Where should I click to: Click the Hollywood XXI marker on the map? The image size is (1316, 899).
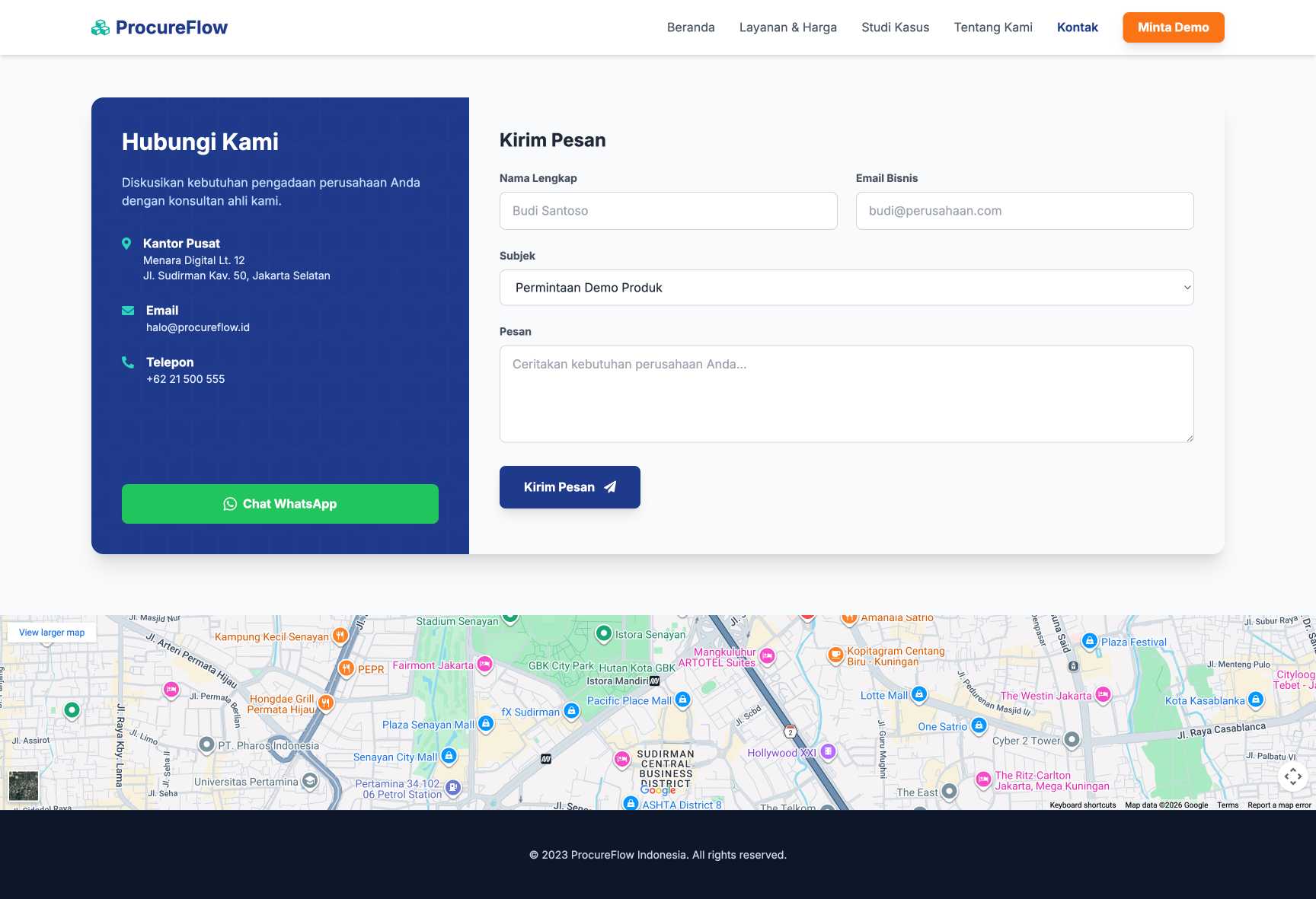[x=827, y=752]
